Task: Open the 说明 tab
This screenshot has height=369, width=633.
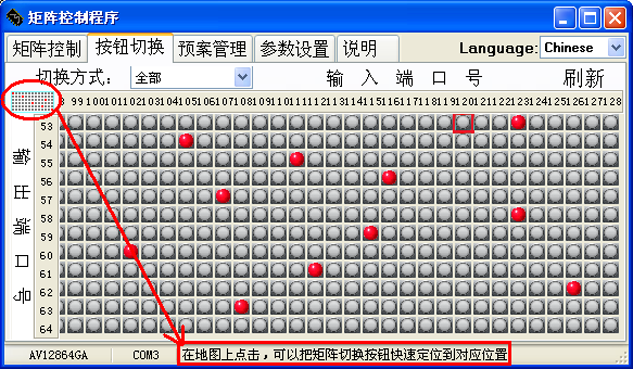Action: click(367, 49)
